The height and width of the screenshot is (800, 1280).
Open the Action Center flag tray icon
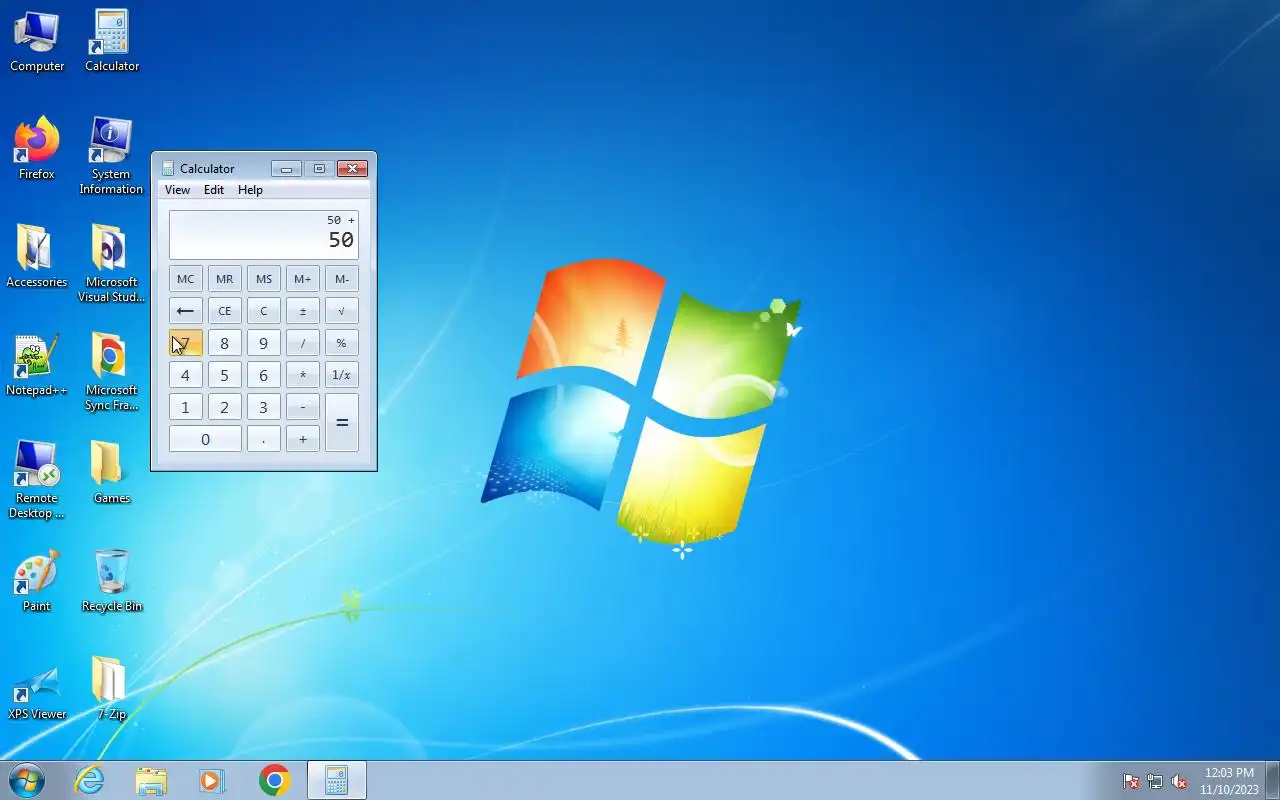pos(1131,781)
